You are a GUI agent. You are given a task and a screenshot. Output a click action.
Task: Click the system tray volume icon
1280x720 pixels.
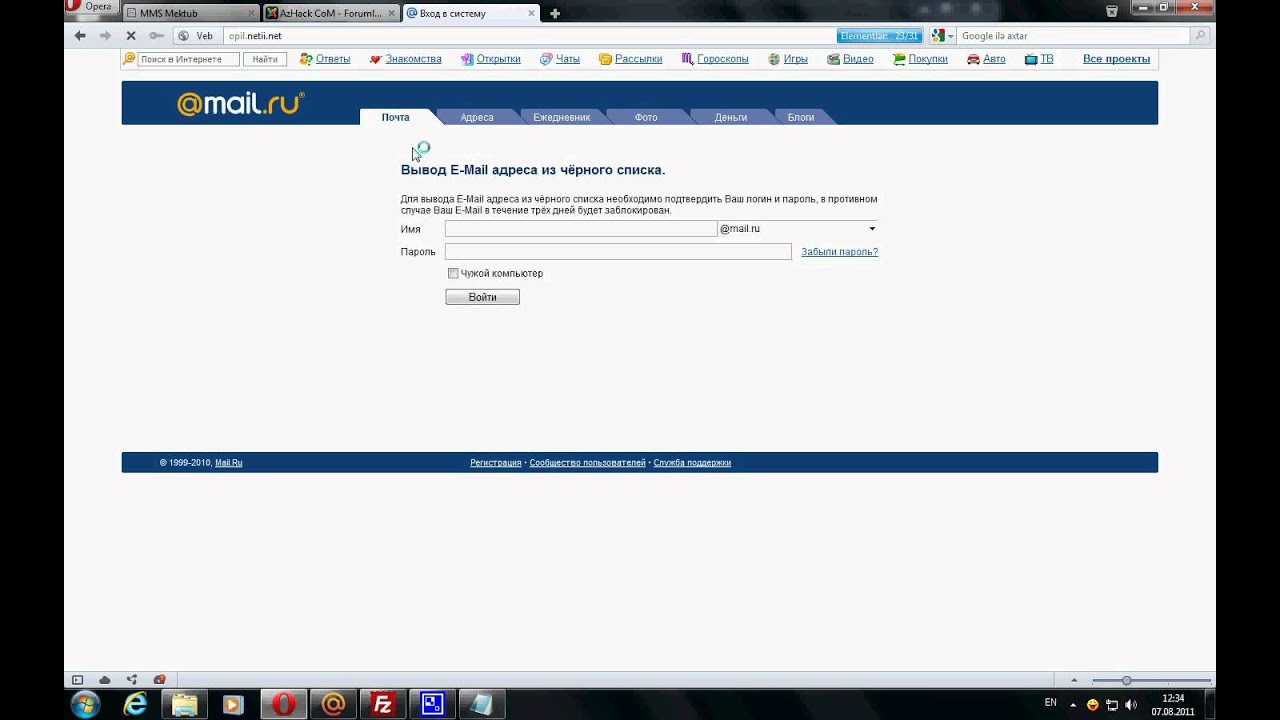tap(1131, 704)
